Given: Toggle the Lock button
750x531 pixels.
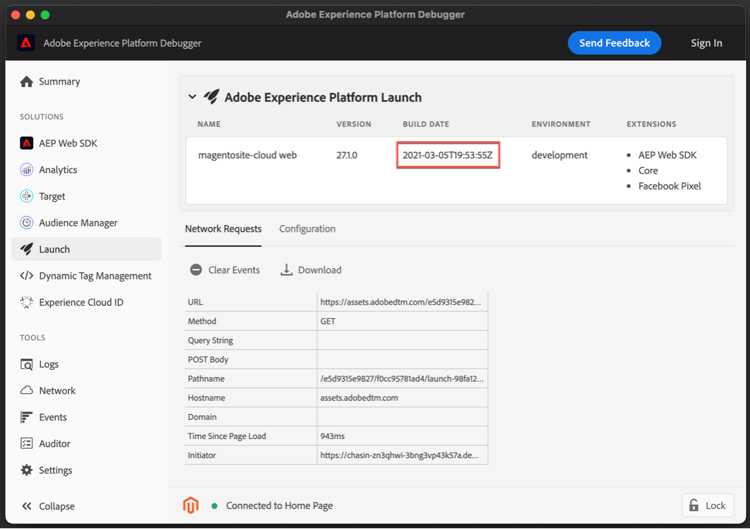Looking at the screenshot, I should coord(707,505).
